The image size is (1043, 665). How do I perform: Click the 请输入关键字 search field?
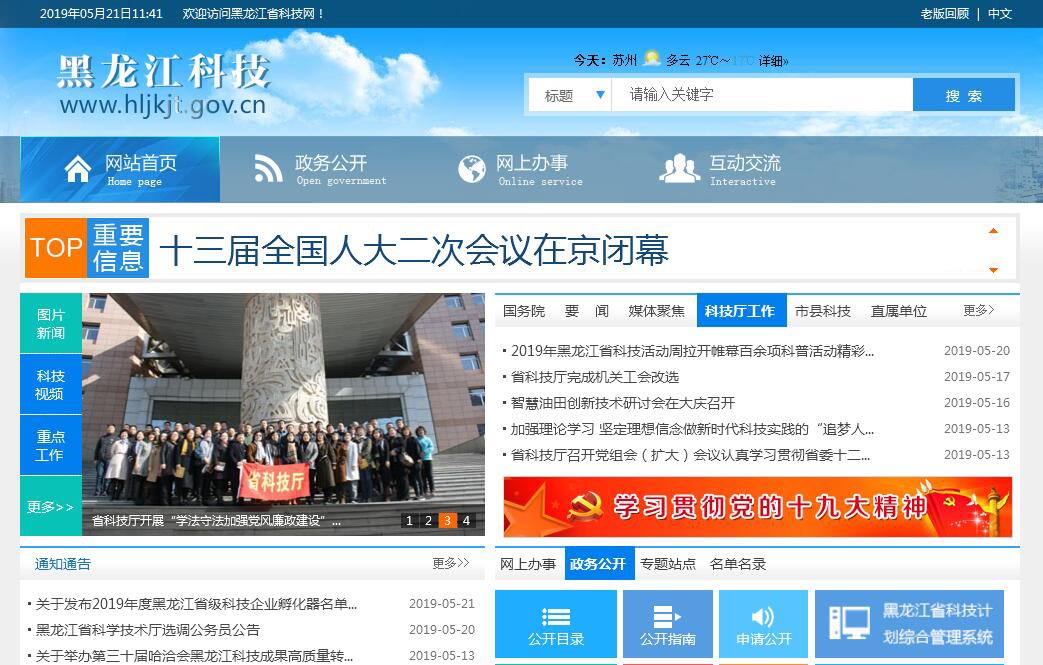point(760,95)
